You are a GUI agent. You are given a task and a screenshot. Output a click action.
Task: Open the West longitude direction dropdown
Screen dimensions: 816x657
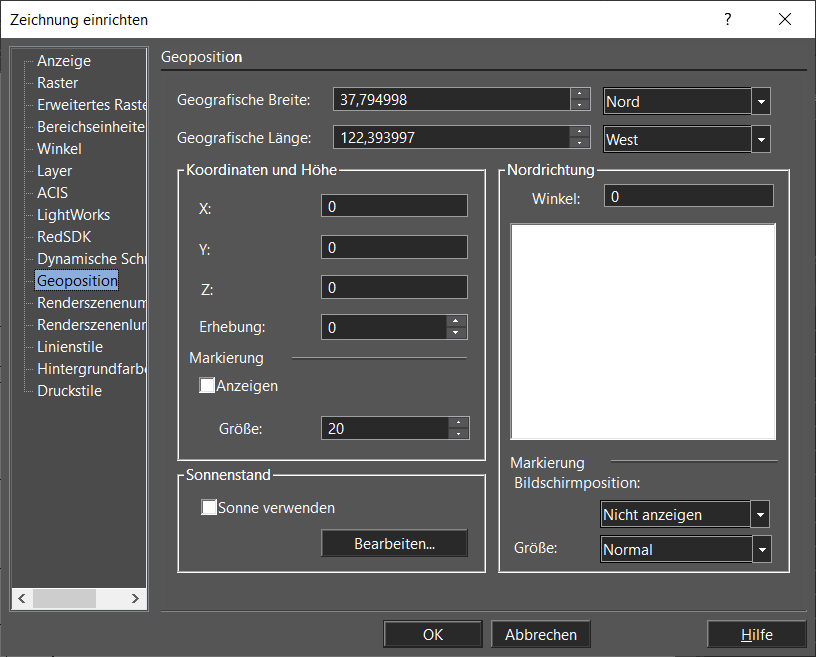[761, 140]
